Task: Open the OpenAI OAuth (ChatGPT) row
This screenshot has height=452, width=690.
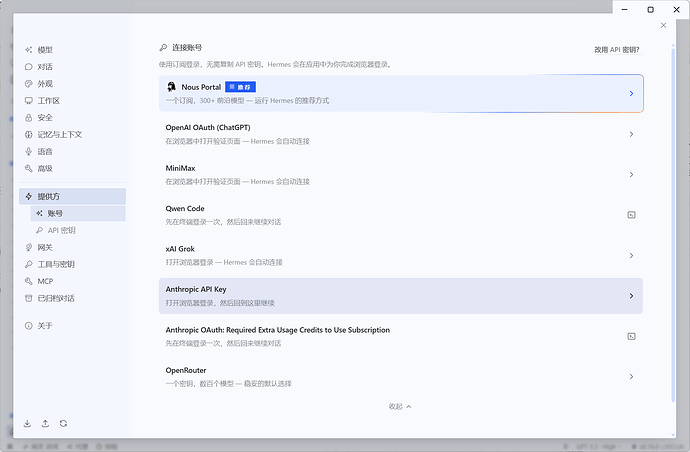Action: pyautogui.click(x=401, y=134)
